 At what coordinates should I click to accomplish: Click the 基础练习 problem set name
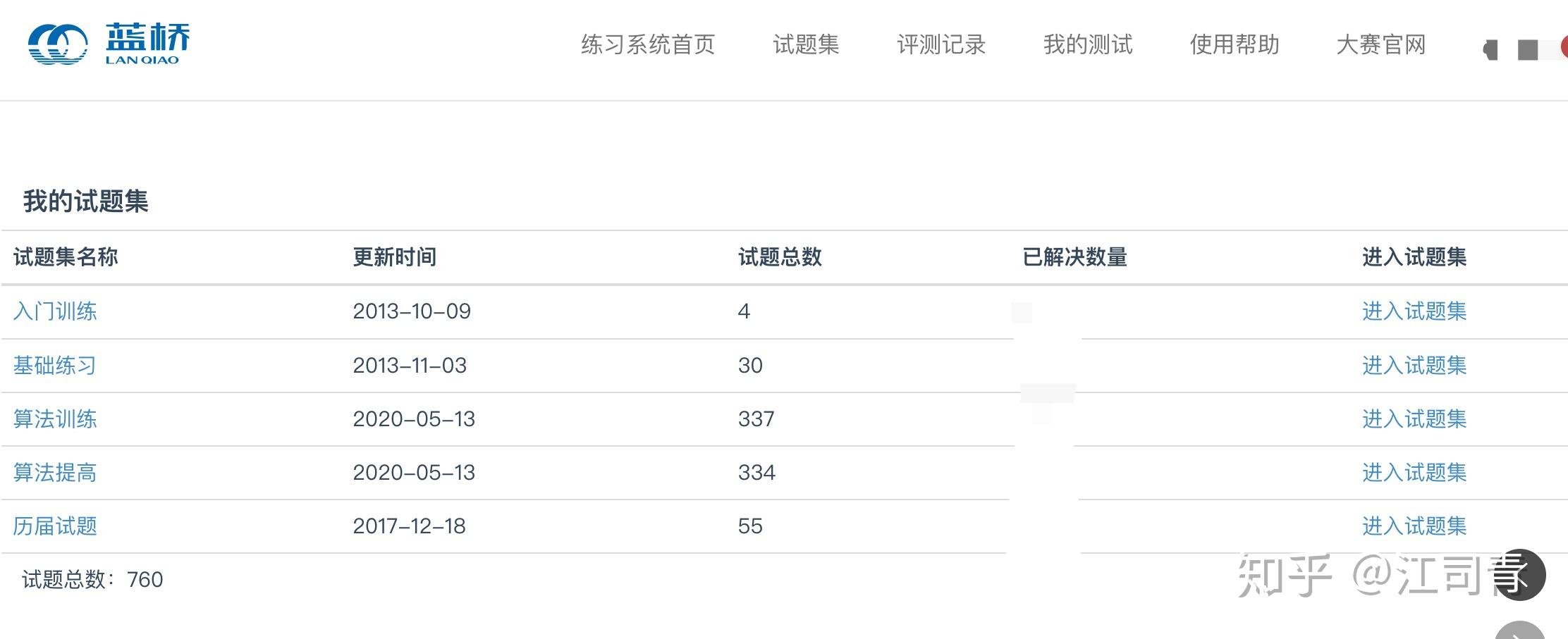pos(55,366)
